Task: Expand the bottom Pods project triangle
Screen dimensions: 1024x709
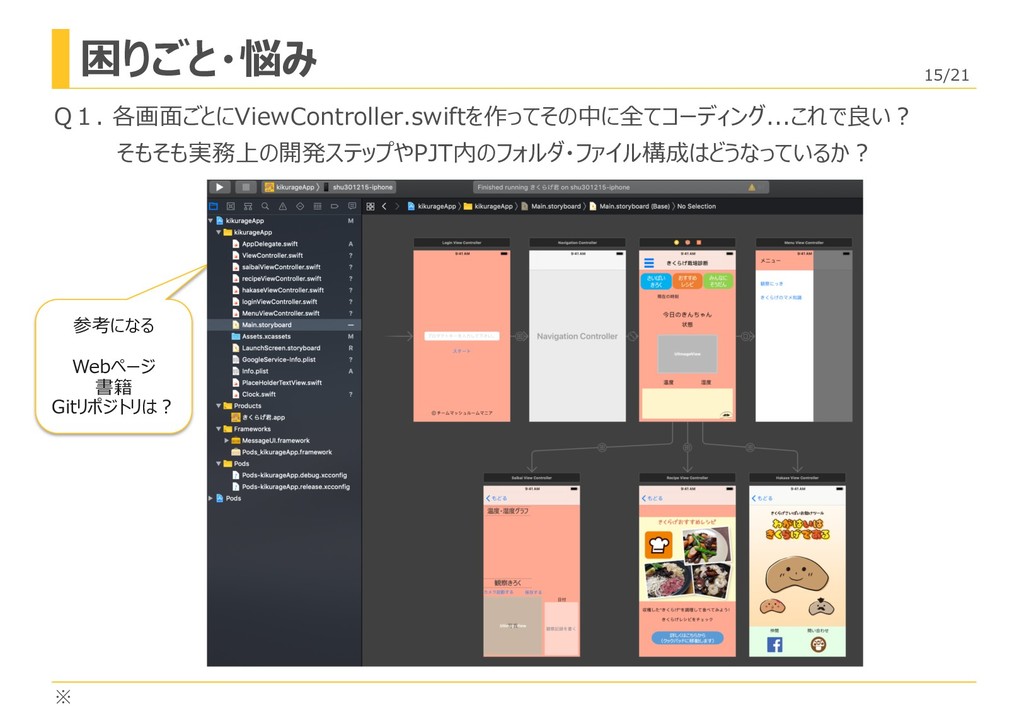Action: pos(211,498)
